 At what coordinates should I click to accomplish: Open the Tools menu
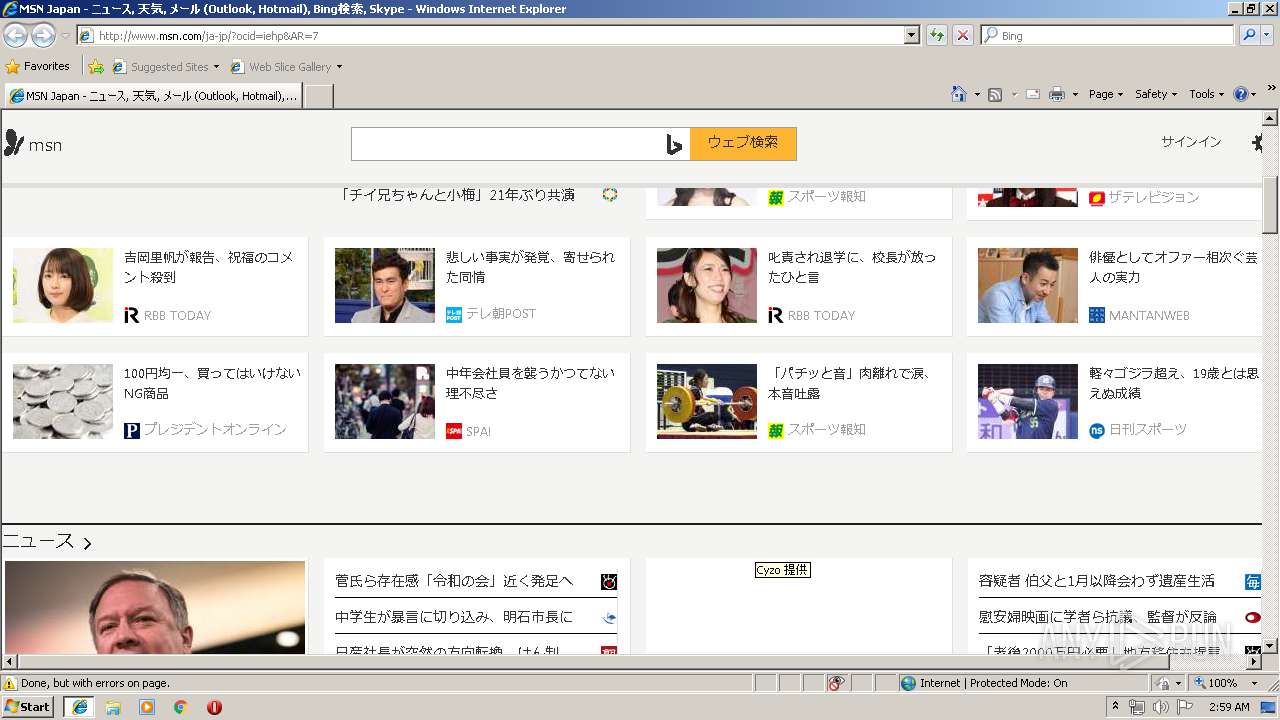click(1207, 94)
